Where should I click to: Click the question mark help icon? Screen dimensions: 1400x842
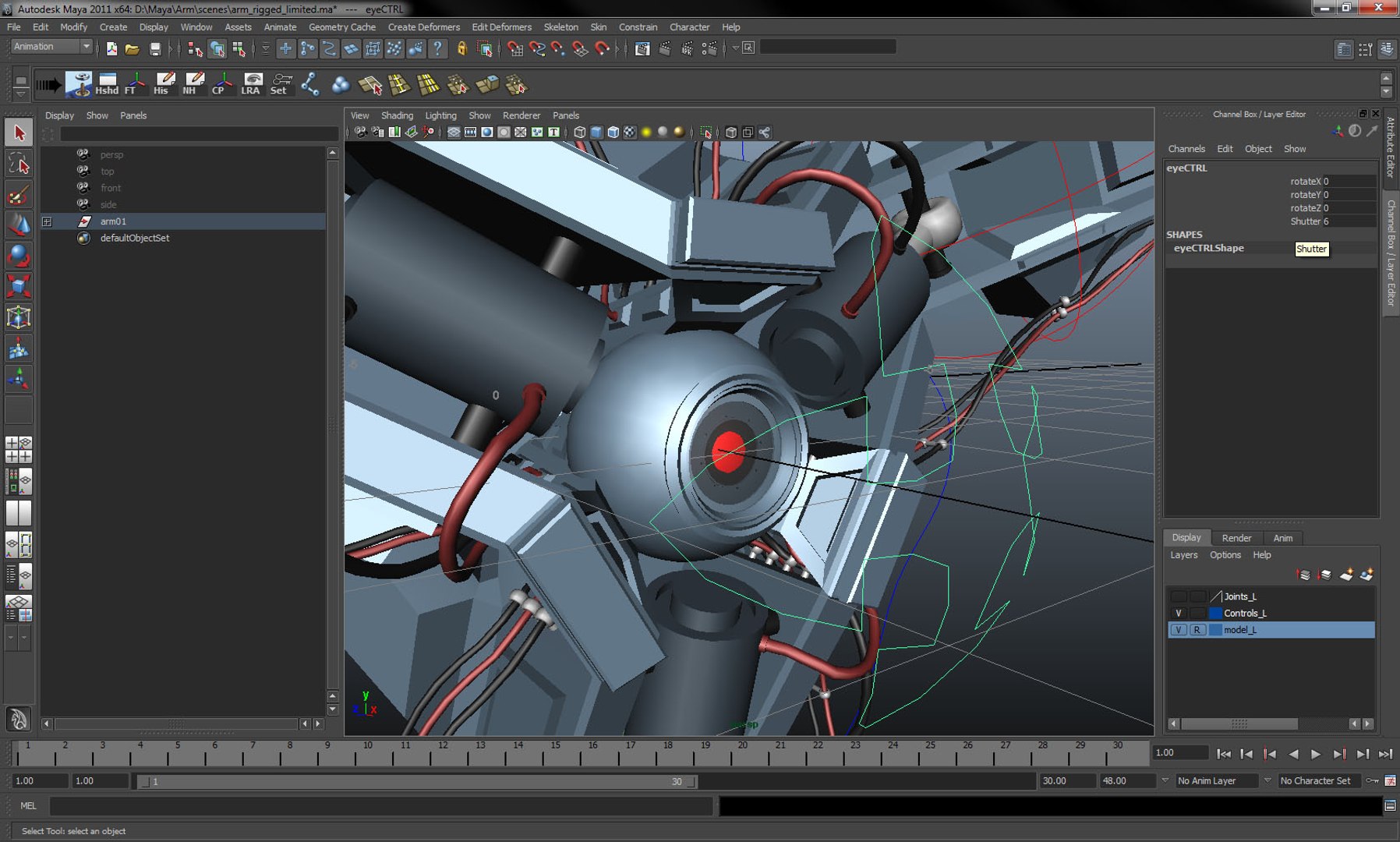[x=438, y=49]
